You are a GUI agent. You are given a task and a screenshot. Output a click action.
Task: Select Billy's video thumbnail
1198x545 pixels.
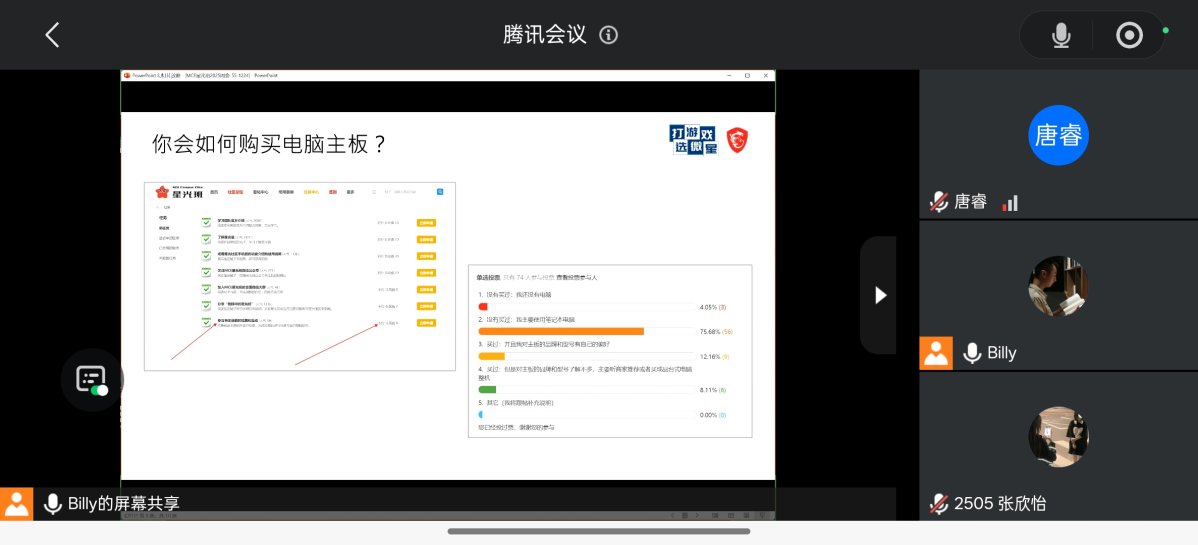1058,286
